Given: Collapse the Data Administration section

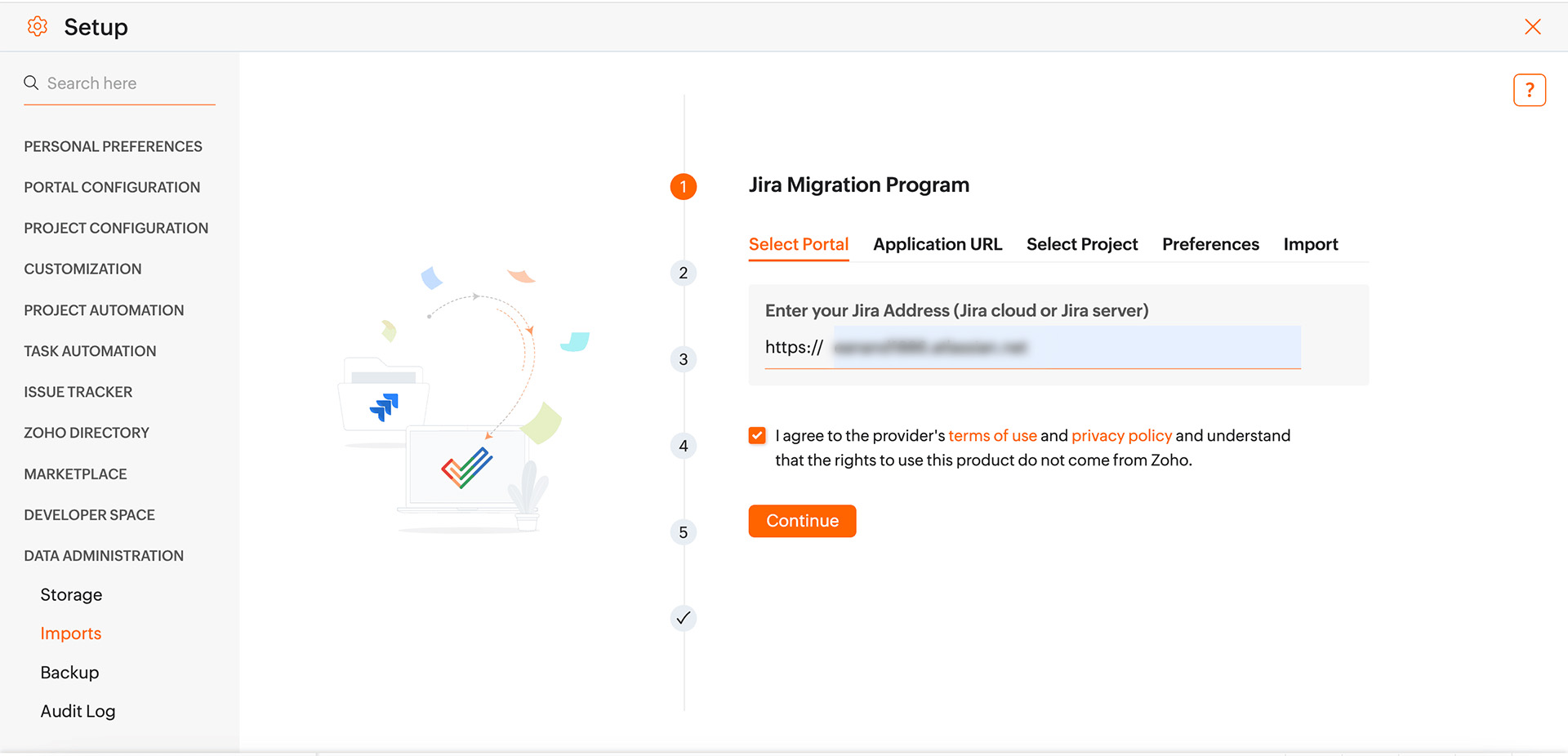Looking at the screenshot, I should point(104,556).
